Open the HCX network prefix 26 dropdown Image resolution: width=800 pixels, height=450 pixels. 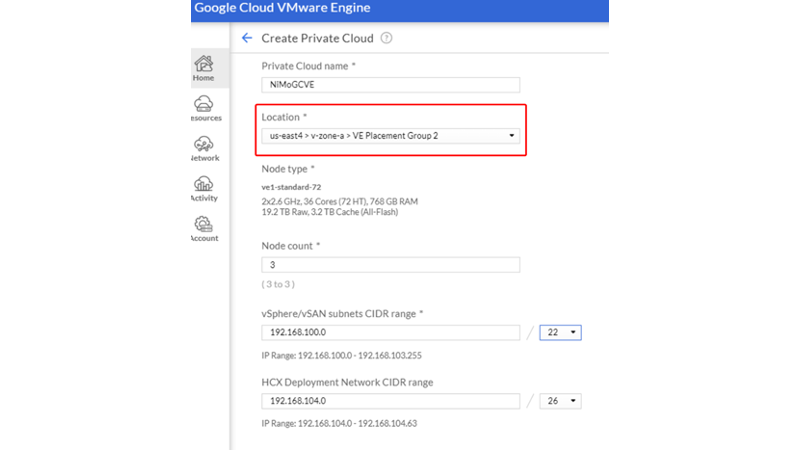[560, 401]
